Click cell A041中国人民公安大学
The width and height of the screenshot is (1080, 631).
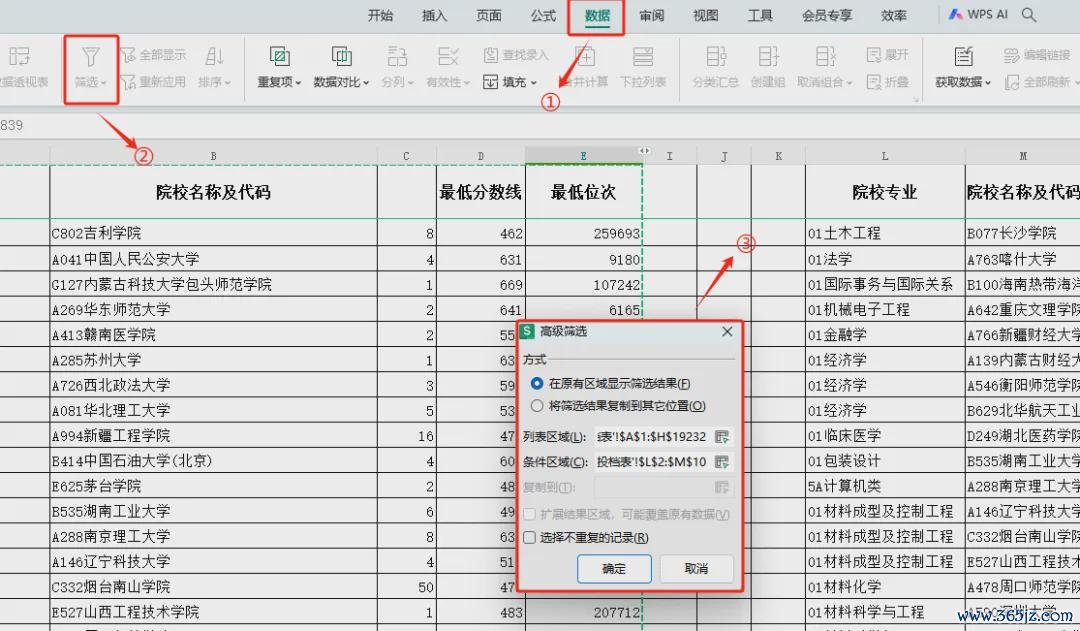[x=214, y=259]
